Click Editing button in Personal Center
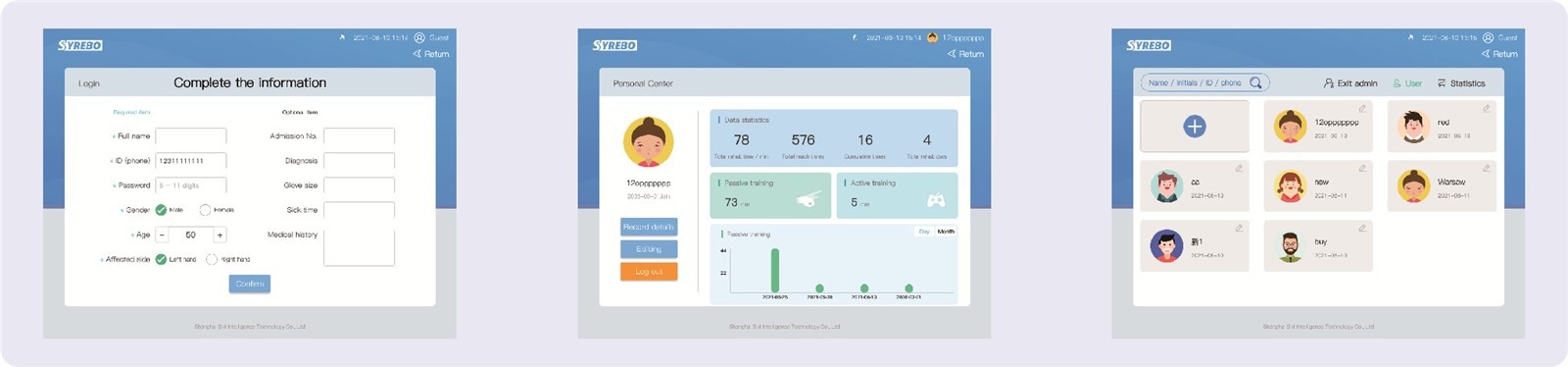Viewport: 1568px width, 367px height. (x=649, y=249)
